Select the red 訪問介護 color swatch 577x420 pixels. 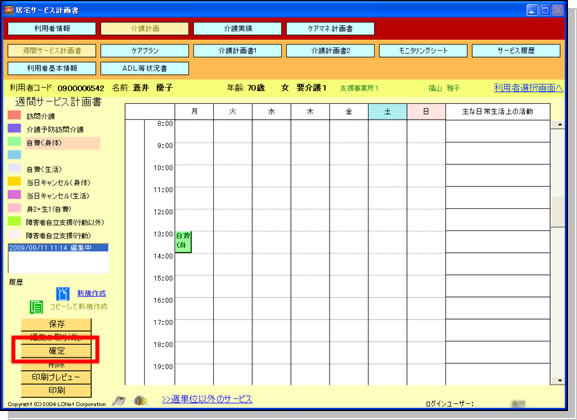(x=14, y=115)
